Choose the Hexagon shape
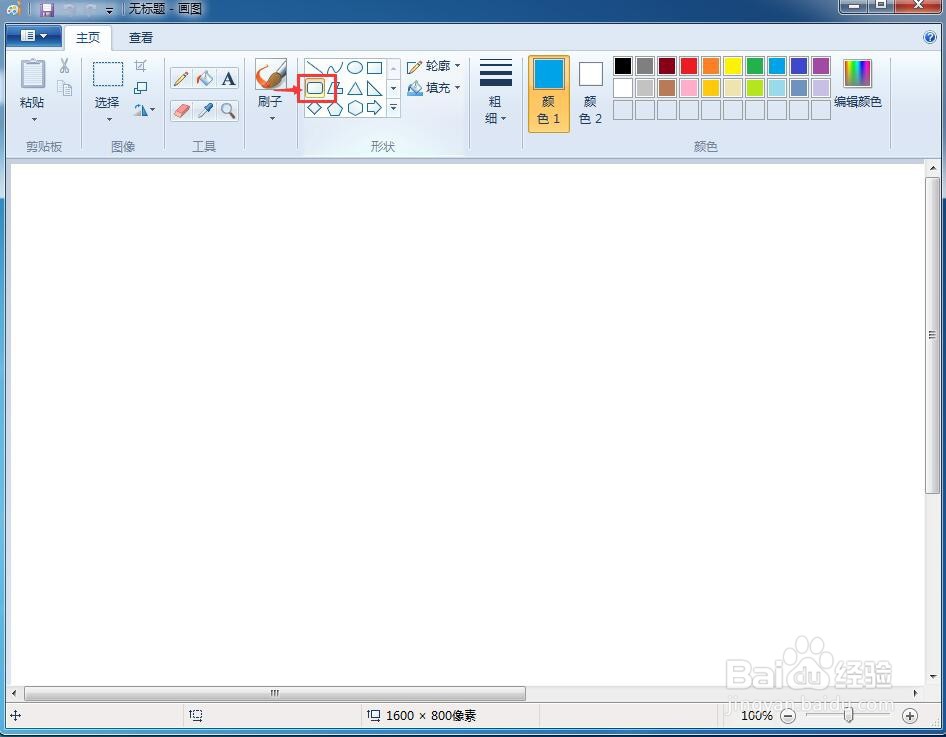 (x=355, y=109)
